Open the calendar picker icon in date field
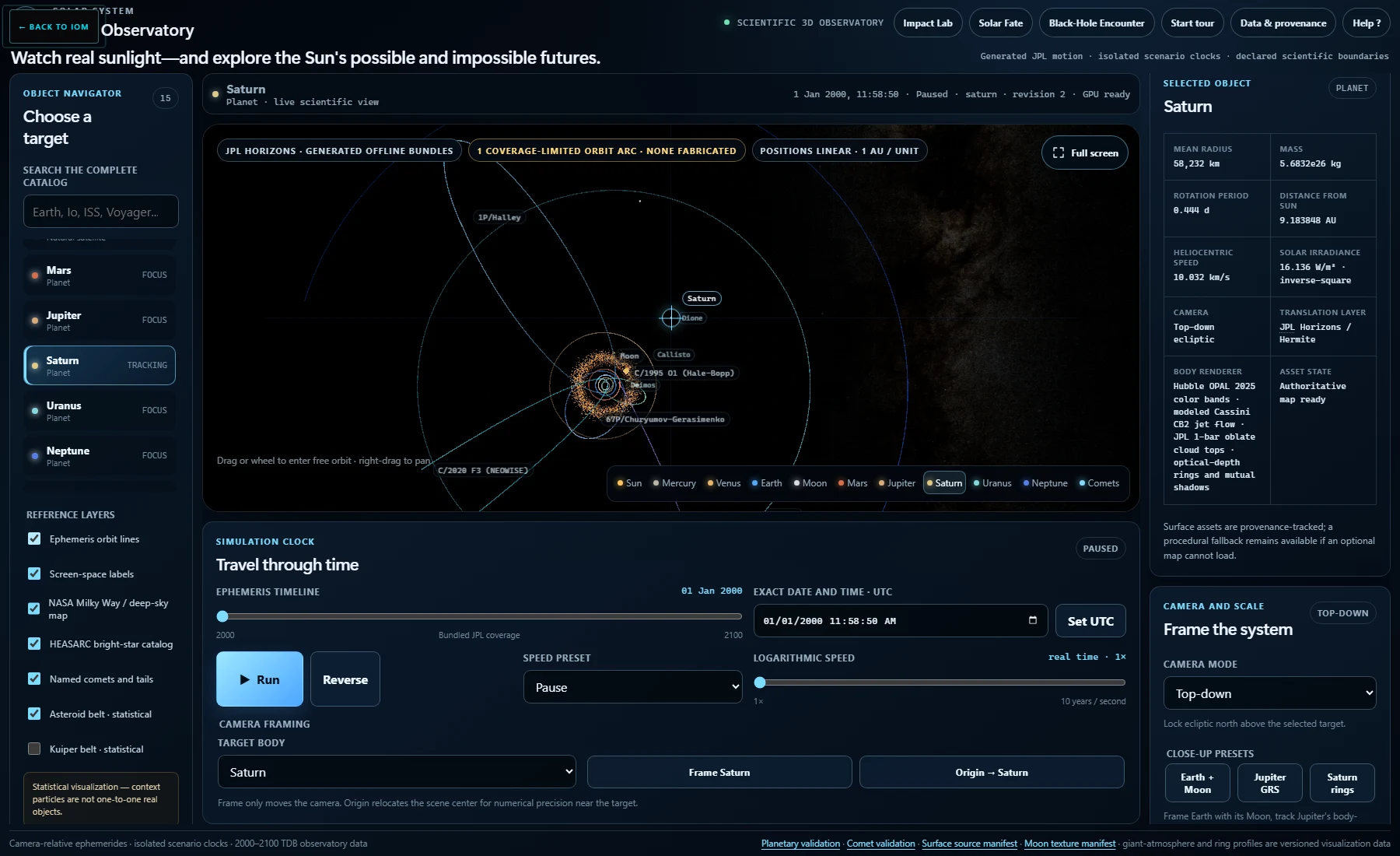This screenshot has width=1400, height=856. pos(1033,620)
